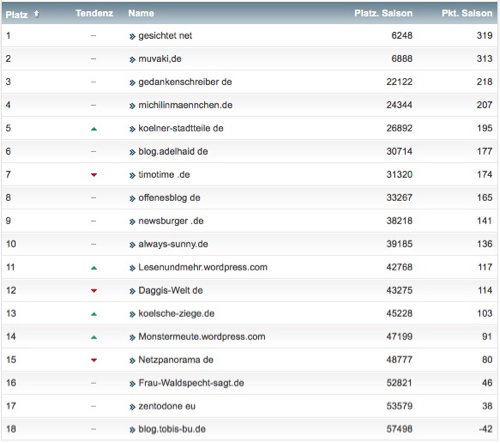This screenshot has height=443, width=500.
Task: Open the muvaki,de link
Action: 160,59
